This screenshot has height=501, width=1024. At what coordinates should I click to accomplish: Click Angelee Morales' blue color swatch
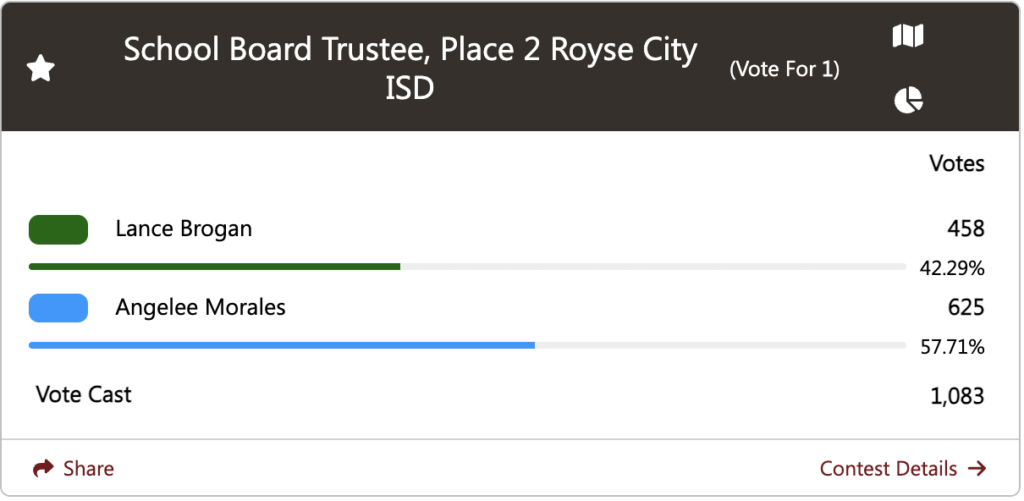pyautogui.click(x=58, y=308)
